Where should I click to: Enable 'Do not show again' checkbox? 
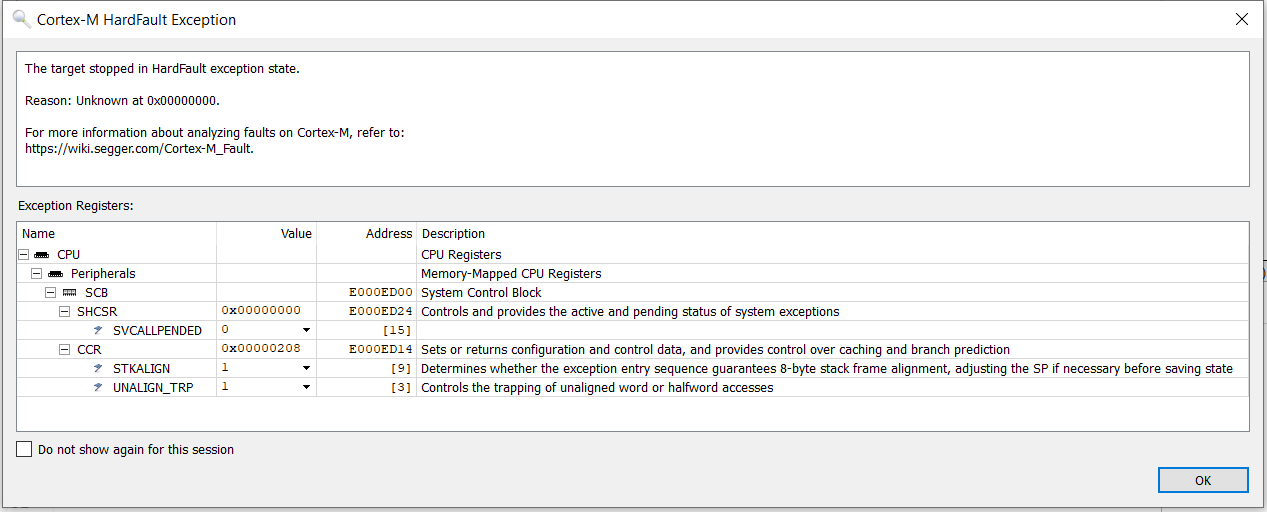tap(25, 450)
